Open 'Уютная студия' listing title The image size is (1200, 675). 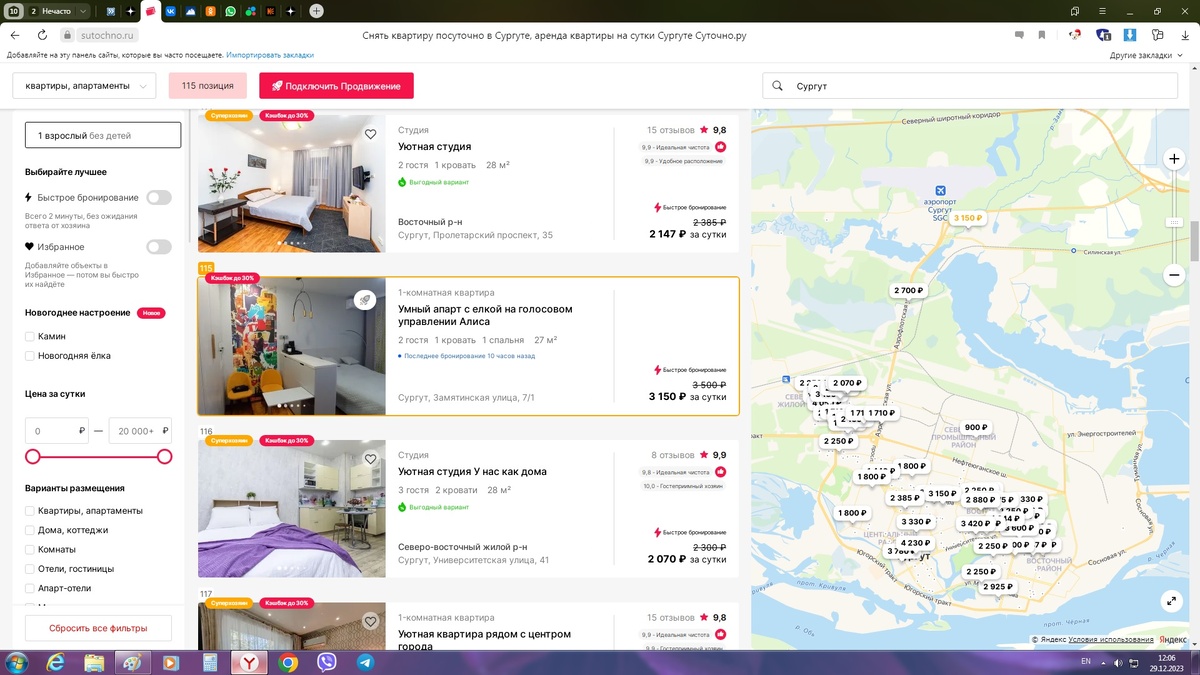pos(435,147)
